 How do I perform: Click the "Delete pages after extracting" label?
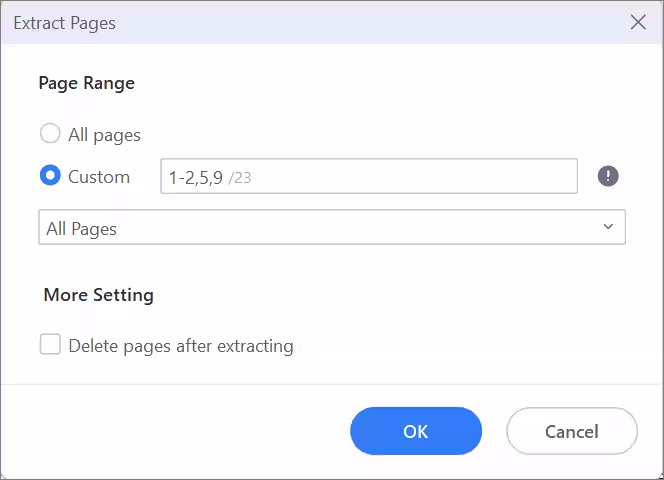(x=181, y=346)
